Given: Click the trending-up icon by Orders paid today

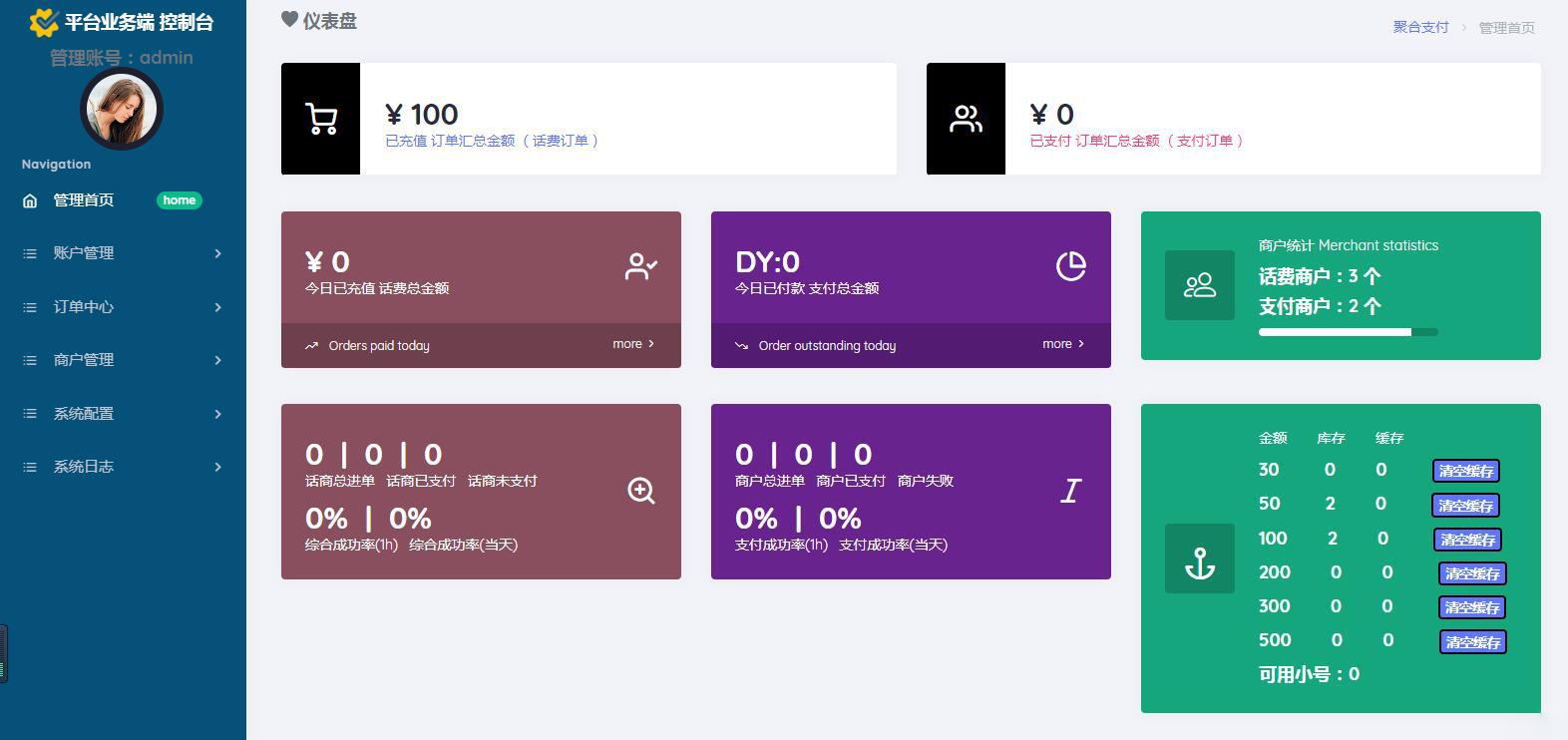Looking at the screenshot, I should click(311, 346).
